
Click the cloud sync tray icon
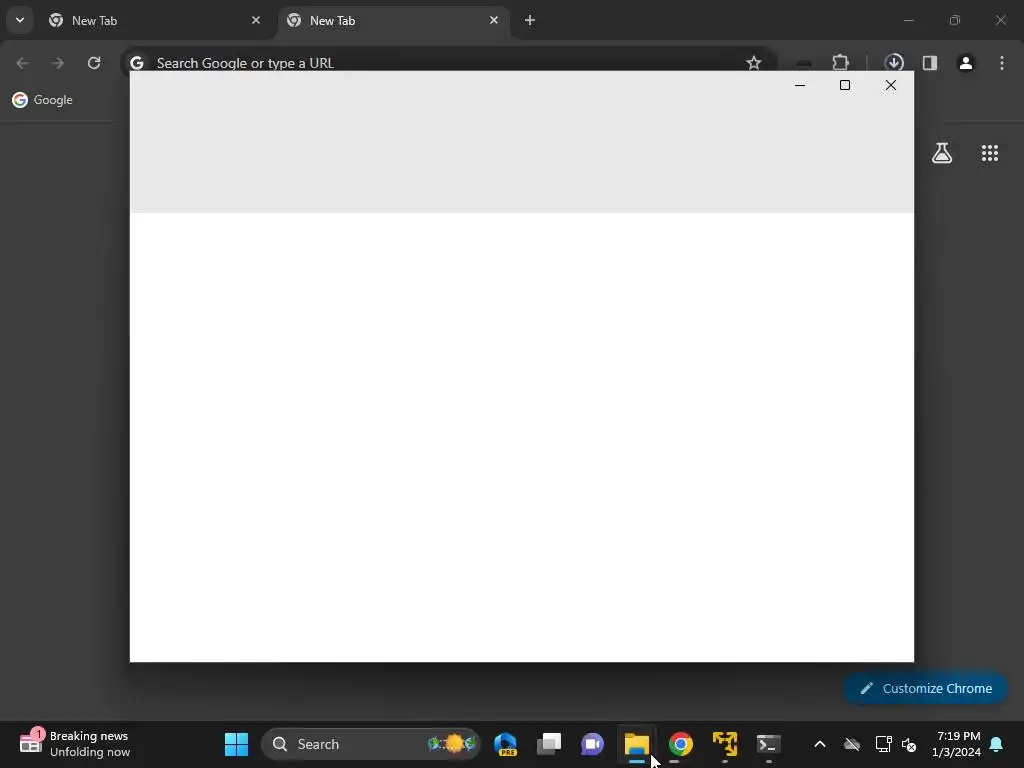[852, 744]
